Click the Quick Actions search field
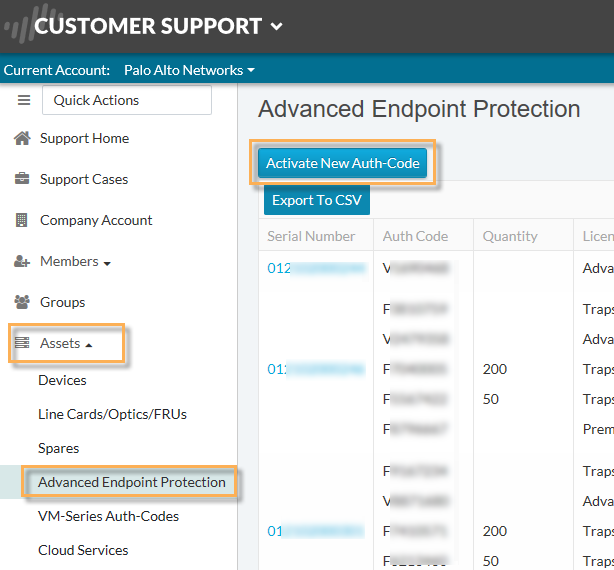This screenshot has width=614, height=570. (127, 100)
